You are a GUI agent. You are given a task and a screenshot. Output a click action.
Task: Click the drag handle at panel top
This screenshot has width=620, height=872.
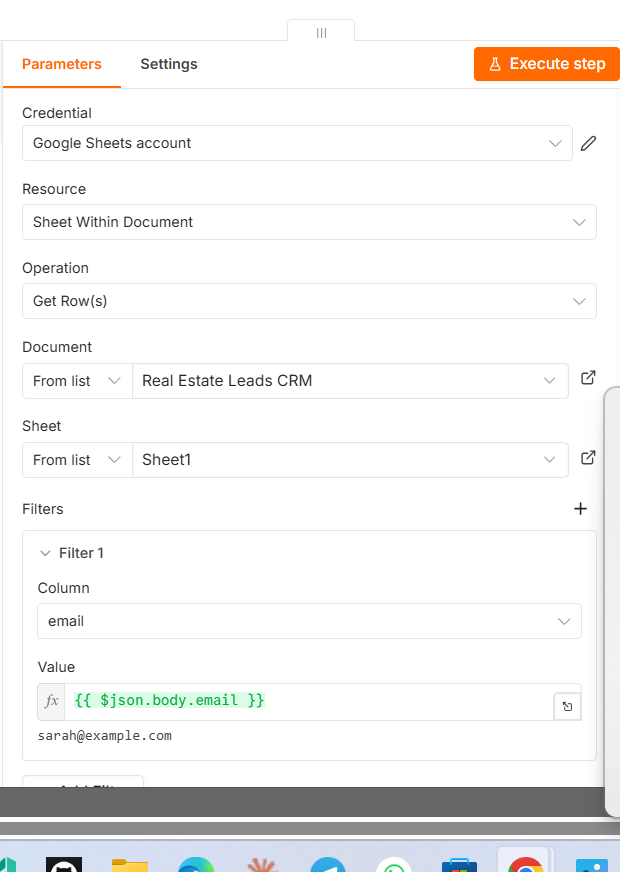pyautogui.click(x=321, y=33)
